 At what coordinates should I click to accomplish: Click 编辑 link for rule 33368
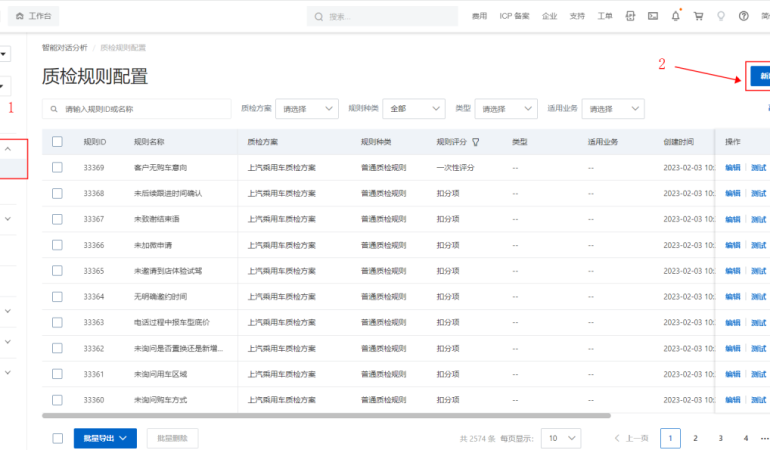733,193
